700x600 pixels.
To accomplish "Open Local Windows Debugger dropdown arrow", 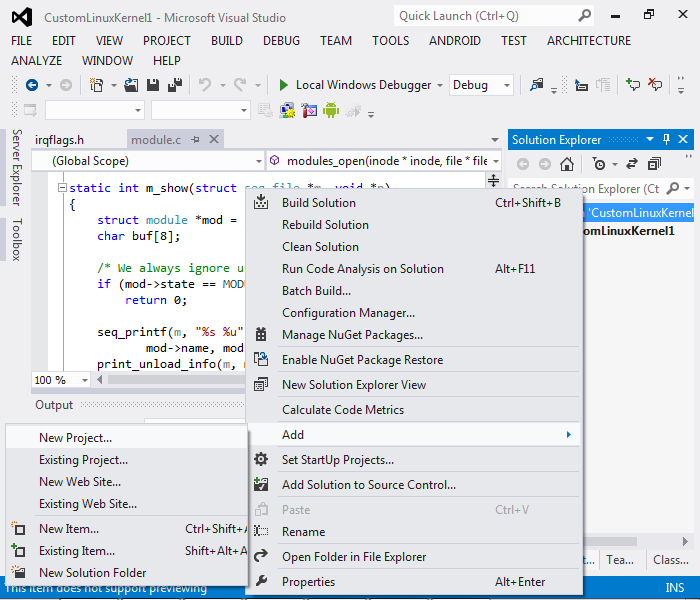I will coord(440,85).
